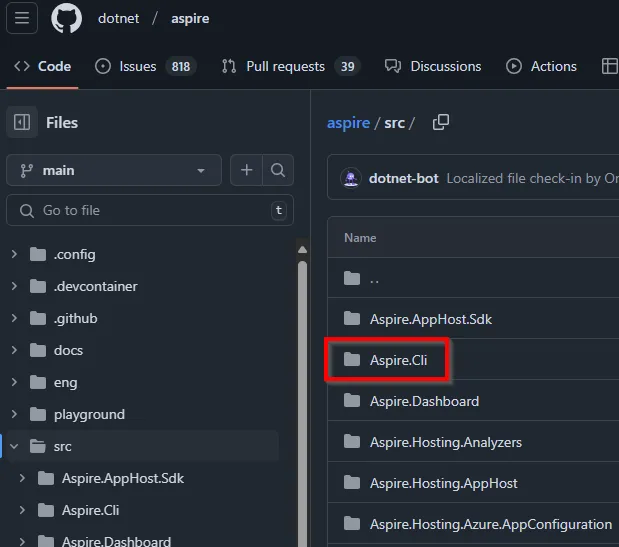Click the dotnet-bot avatar icon
Viewport: 619px width, 547px height.
pos(351,178)
